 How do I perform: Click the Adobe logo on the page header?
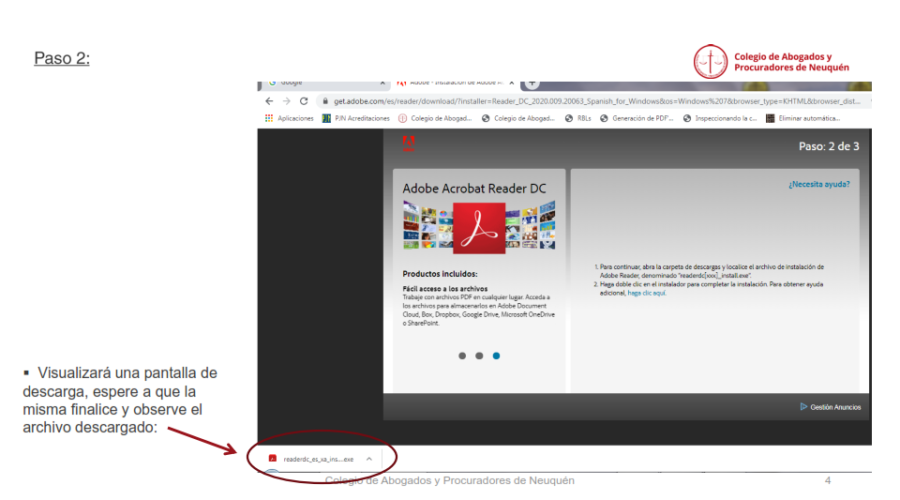click(408, 143)
